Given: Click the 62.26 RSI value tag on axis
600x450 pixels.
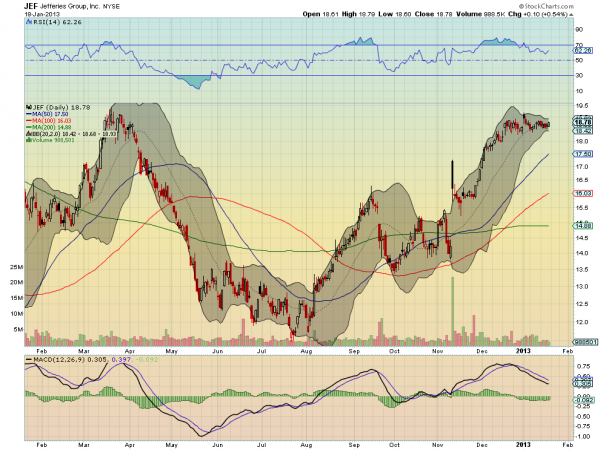Looking at the screenshot, I should pyautogui.click(x=583, y=51).
